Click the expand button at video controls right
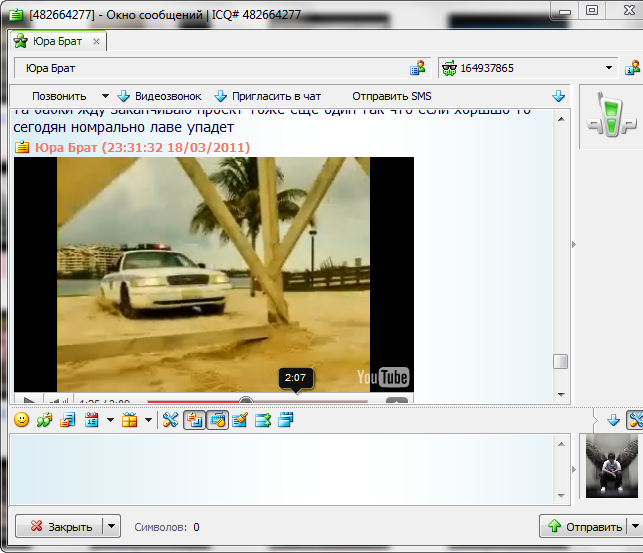Image resolution: width=643 pixels, height=553 pixels. [x=397, y=401]
